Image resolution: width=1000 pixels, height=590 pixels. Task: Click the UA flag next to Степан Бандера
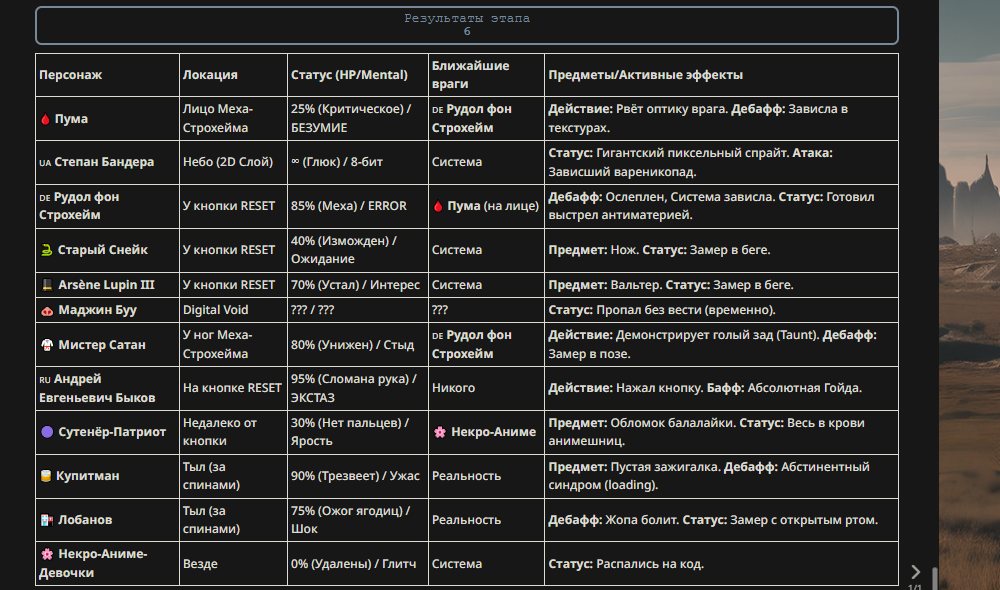click(45, 163)
